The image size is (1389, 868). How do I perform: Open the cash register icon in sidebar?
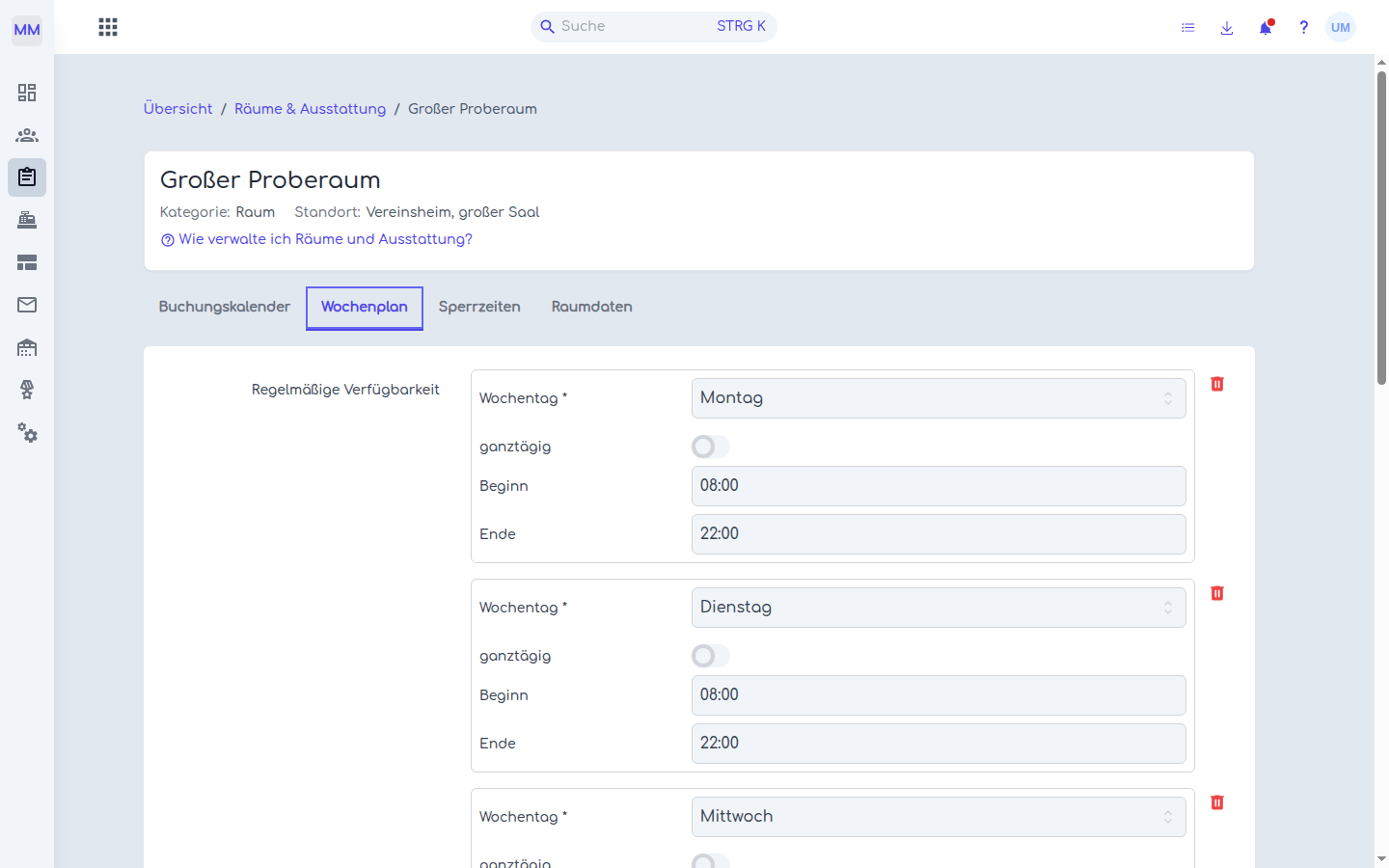(27, 220)
